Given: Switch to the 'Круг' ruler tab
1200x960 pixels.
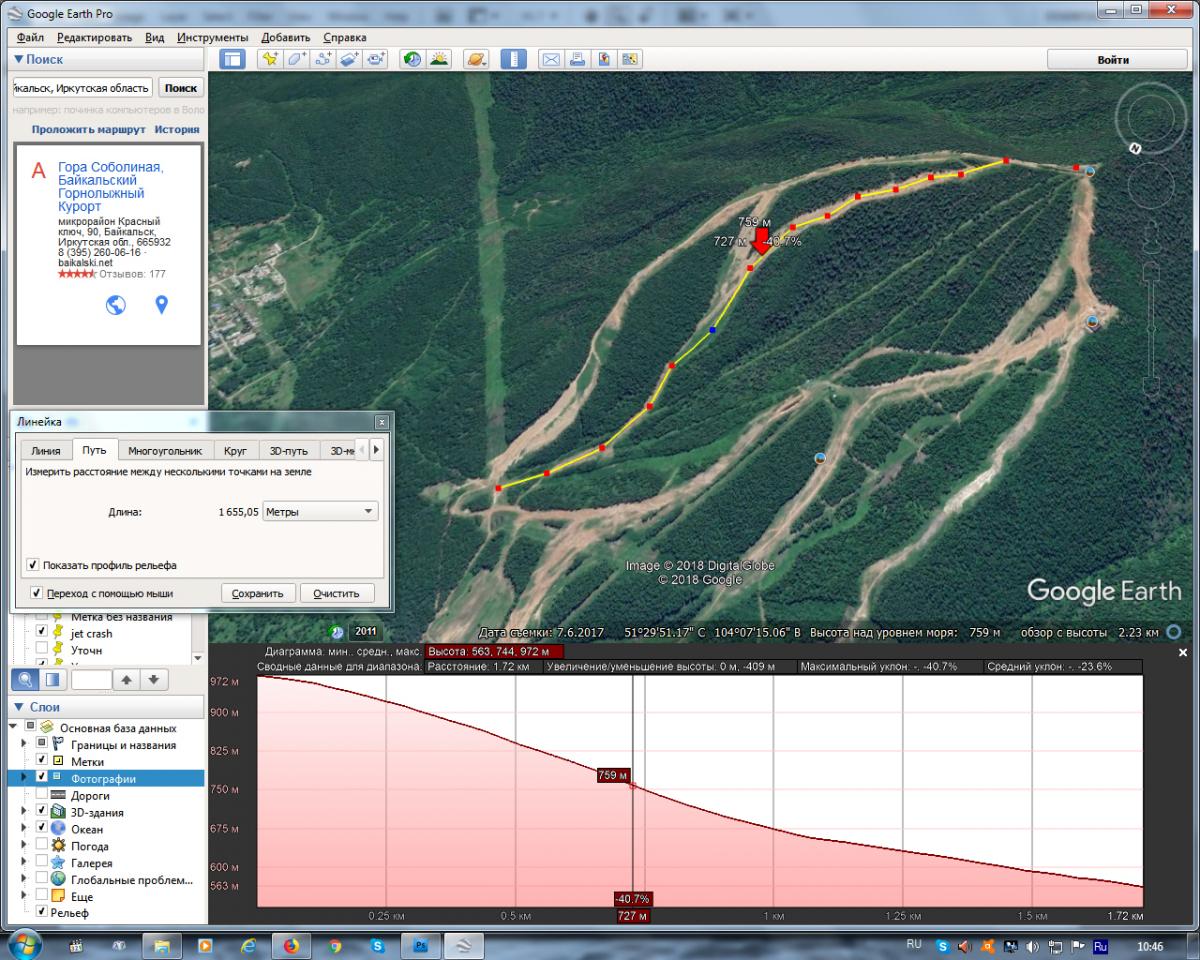Looking at the screenshot, I should [235, 451].
